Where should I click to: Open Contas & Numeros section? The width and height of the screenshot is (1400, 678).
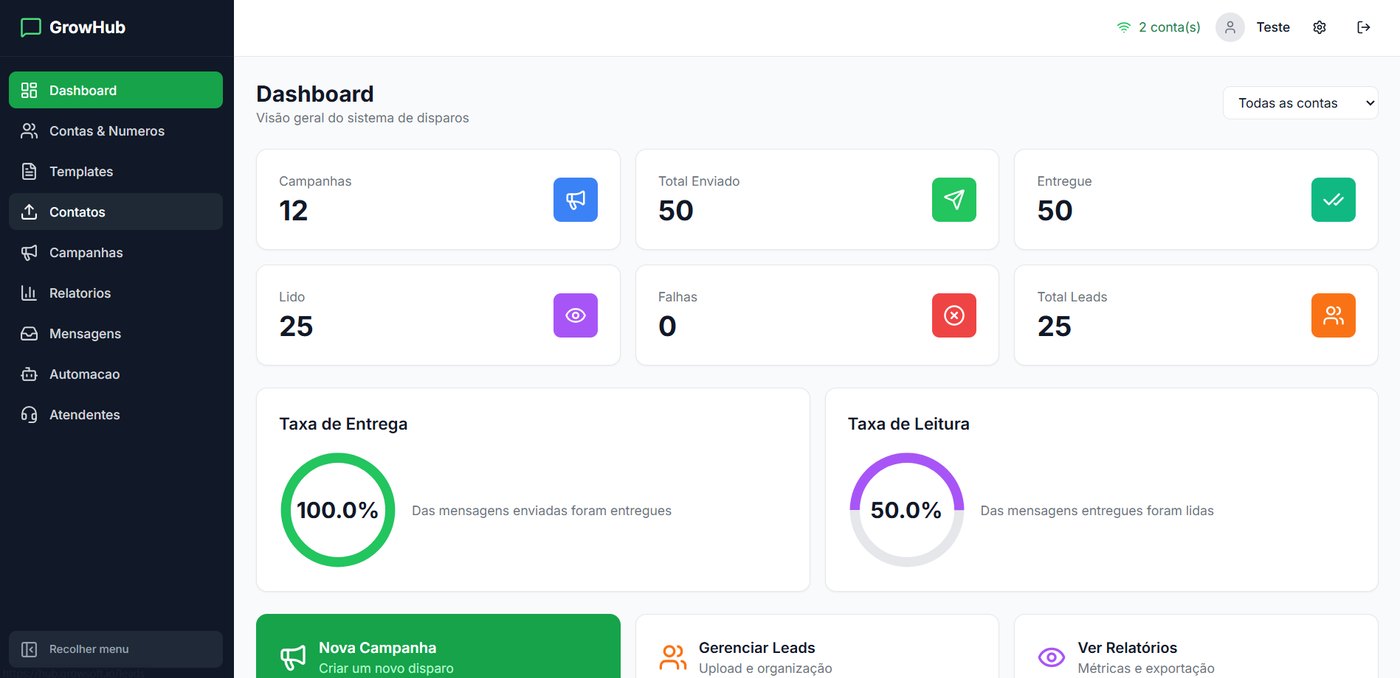(x=116, y=131)
